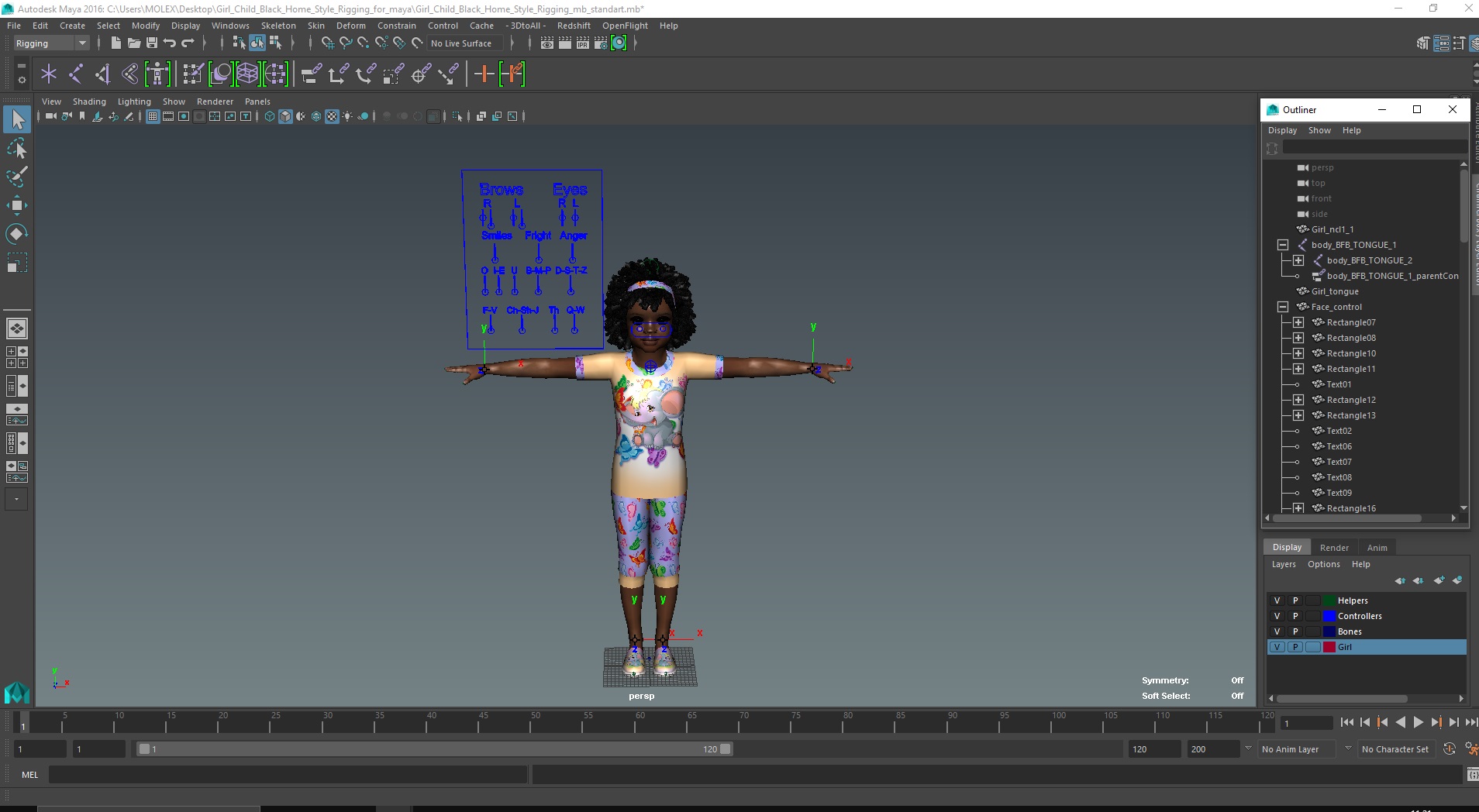Image resolution: width=1479 pixels, height=812 pixels.
Task: Click the Outliner search field
Action: pyautogui.click(x=1374, y=147)
